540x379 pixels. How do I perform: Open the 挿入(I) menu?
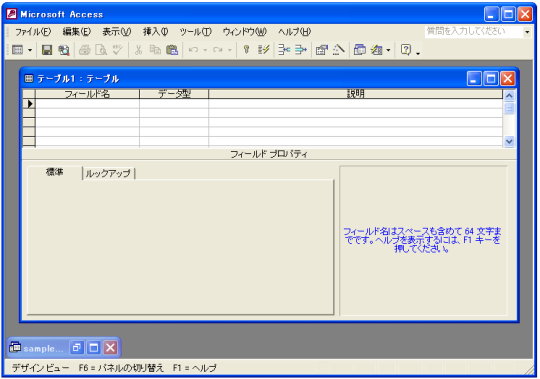(155, 32)
